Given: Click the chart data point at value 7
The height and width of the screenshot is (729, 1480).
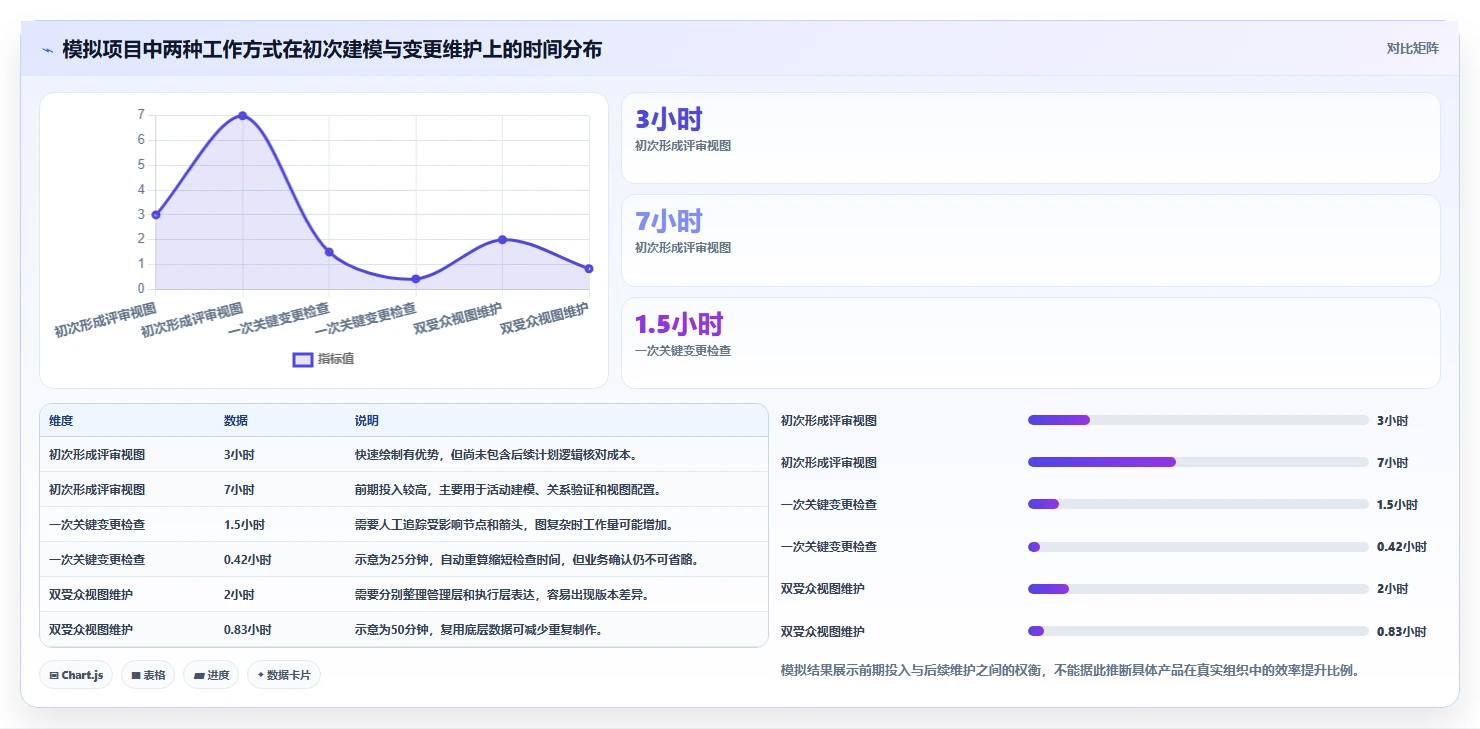Looking at the screenshot, I should pos(242,116).
